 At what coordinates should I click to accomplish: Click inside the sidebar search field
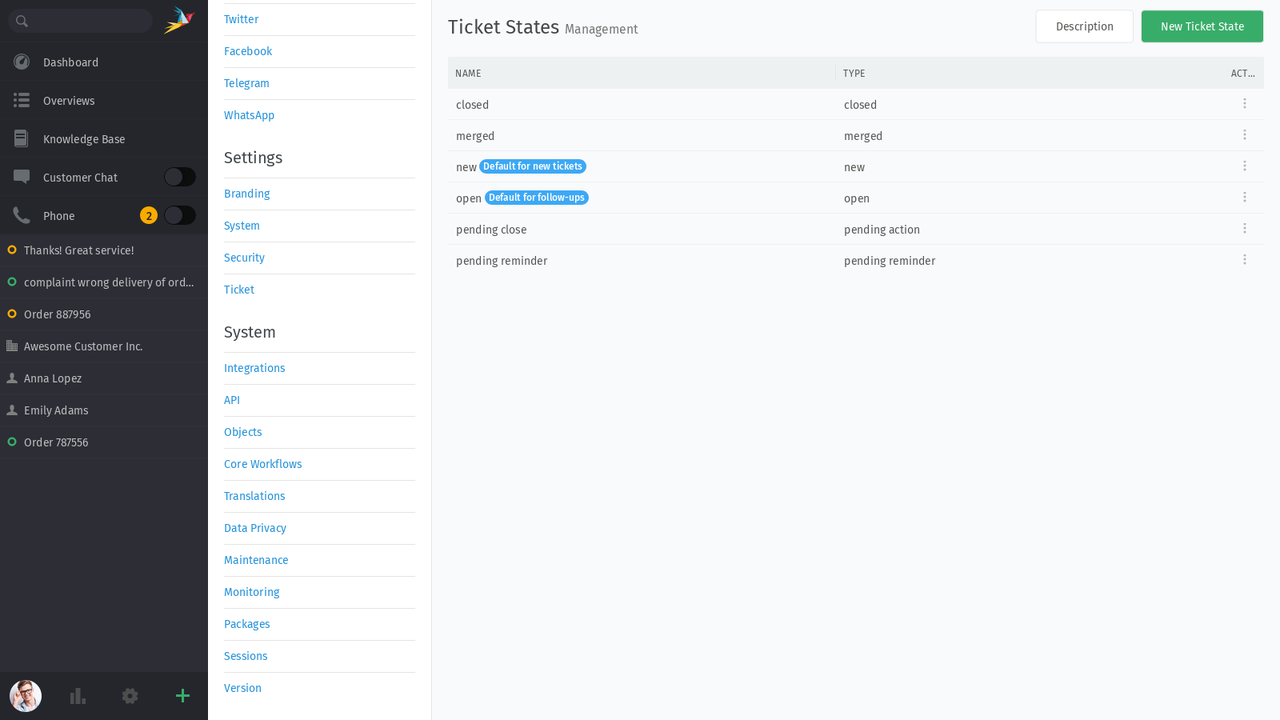point(85,19)
